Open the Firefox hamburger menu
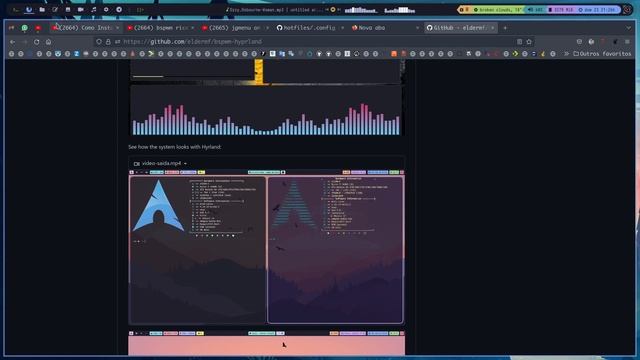 point(627,42)
